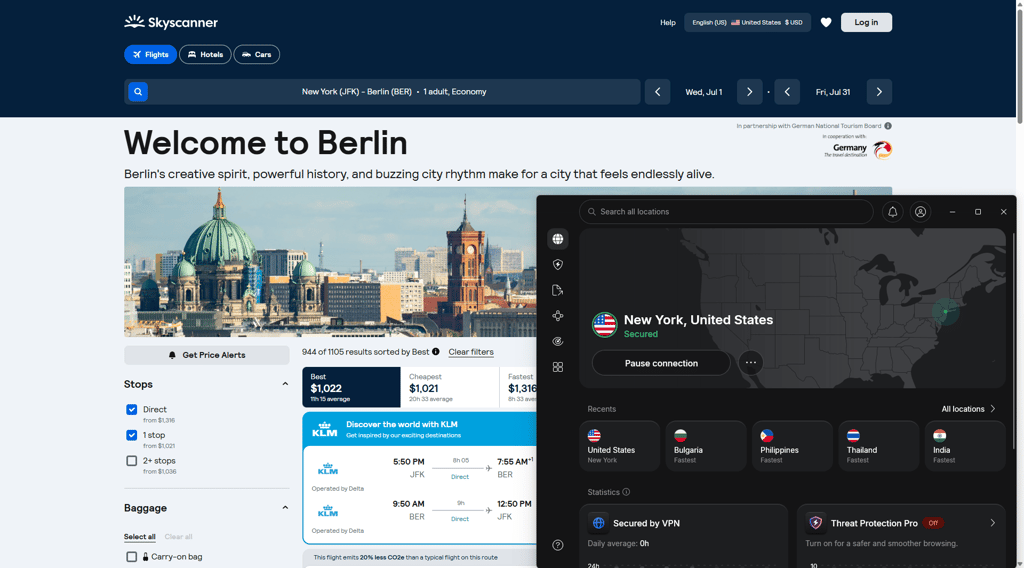Open Meshnet icon in VPN sidebar
Viewport: 1024px width, 568px height.
pyautogui.click(x=558, y=316)
